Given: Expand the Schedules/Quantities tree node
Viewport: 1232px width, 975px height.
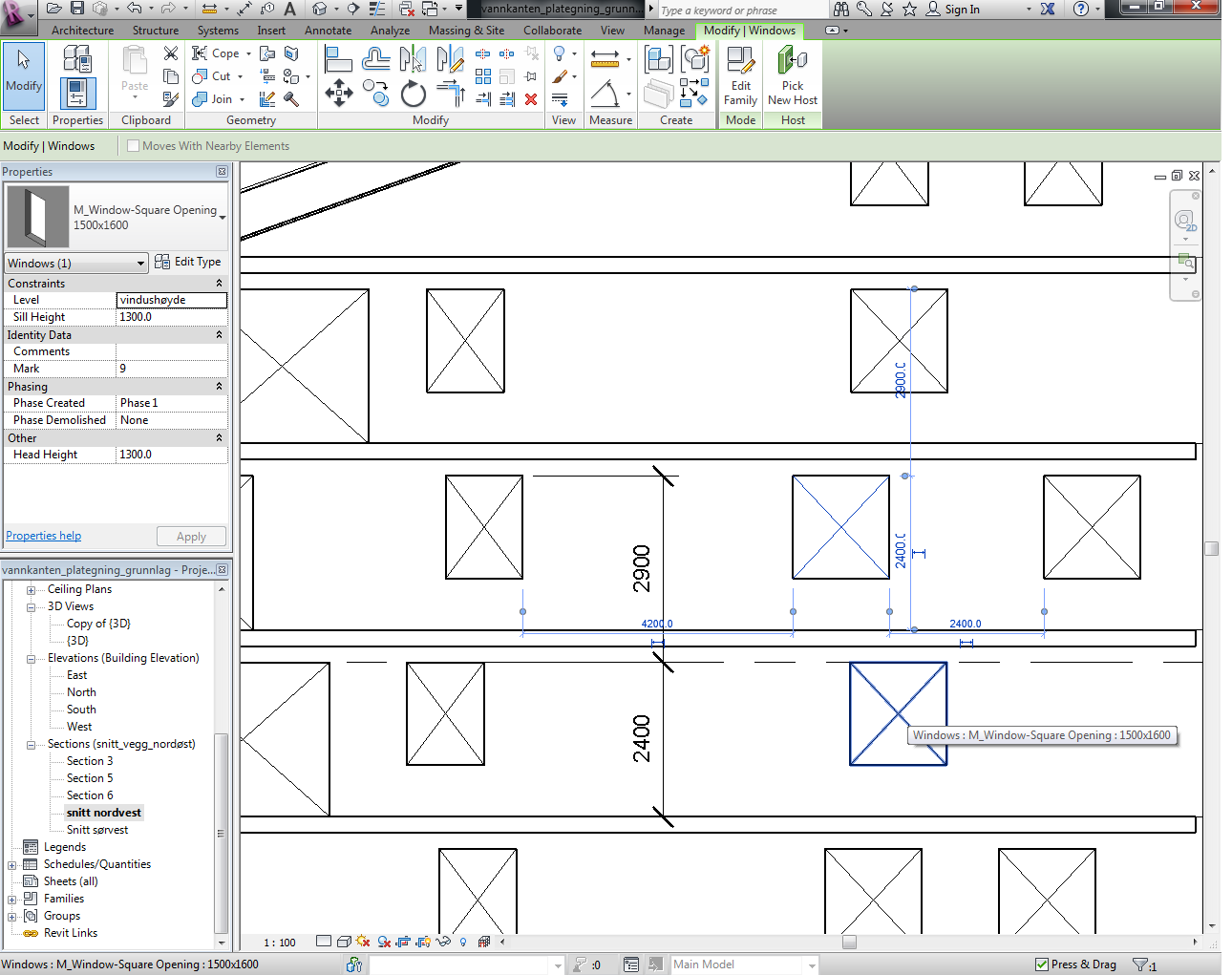Looking at the screenshot, I should (12, 865).
